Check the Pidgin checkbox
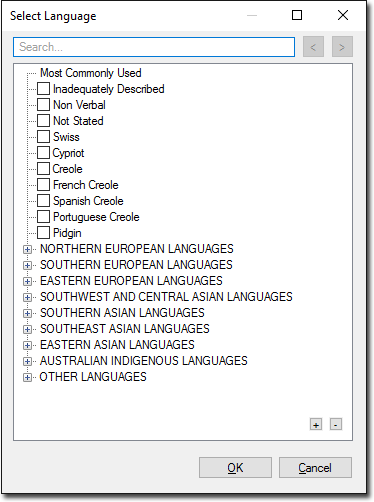Image resolution: width=374 pixels, height=502 pixels. click(x=43, y=233)
